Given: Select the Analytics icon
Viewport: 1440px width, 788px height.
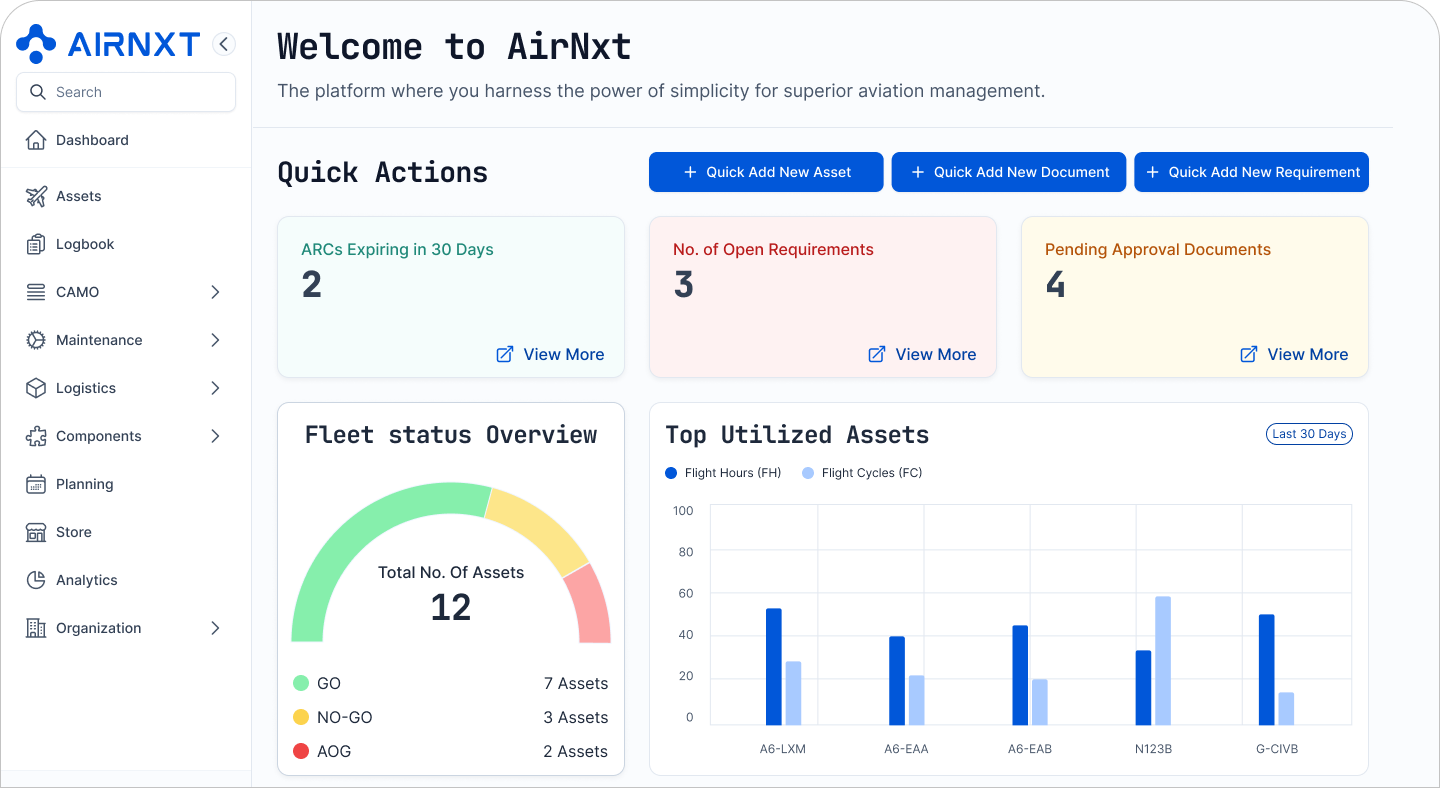Looking at the screenshot, I should (35, 580).
